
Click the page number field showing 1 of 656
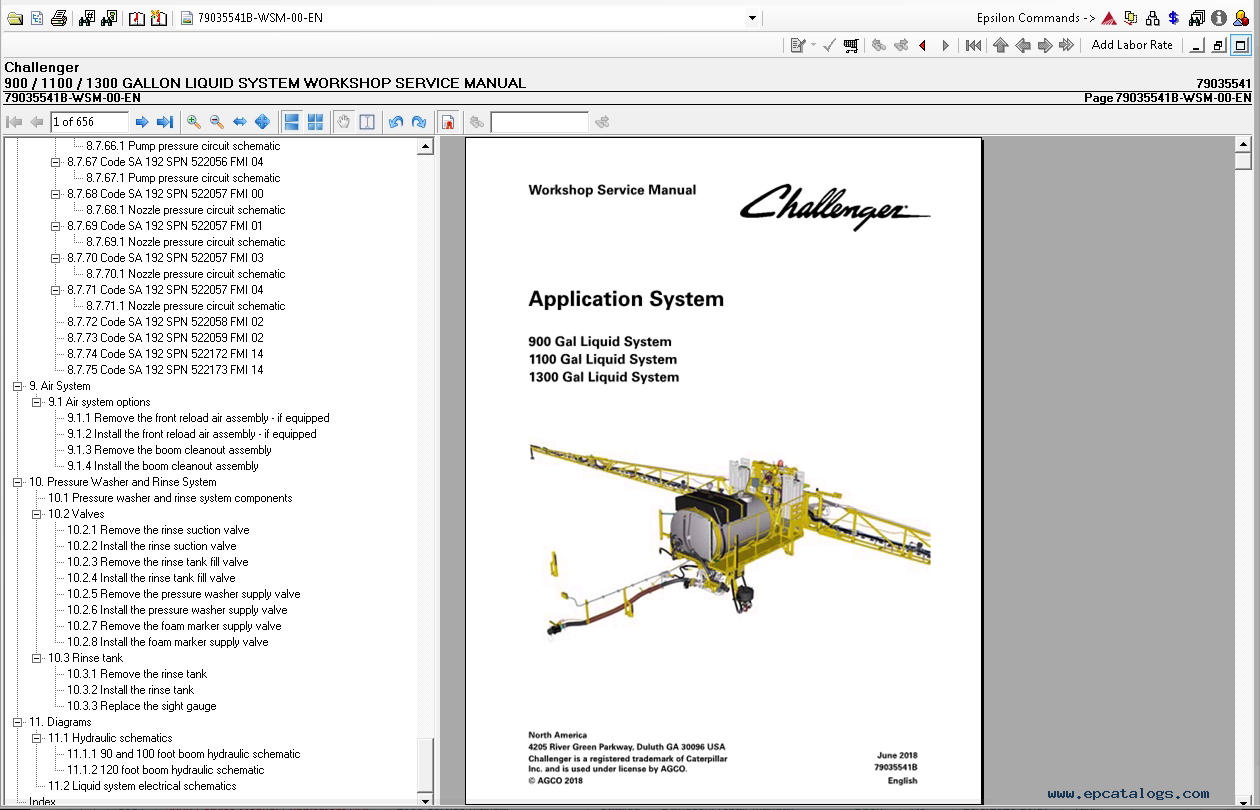[89, 122]
